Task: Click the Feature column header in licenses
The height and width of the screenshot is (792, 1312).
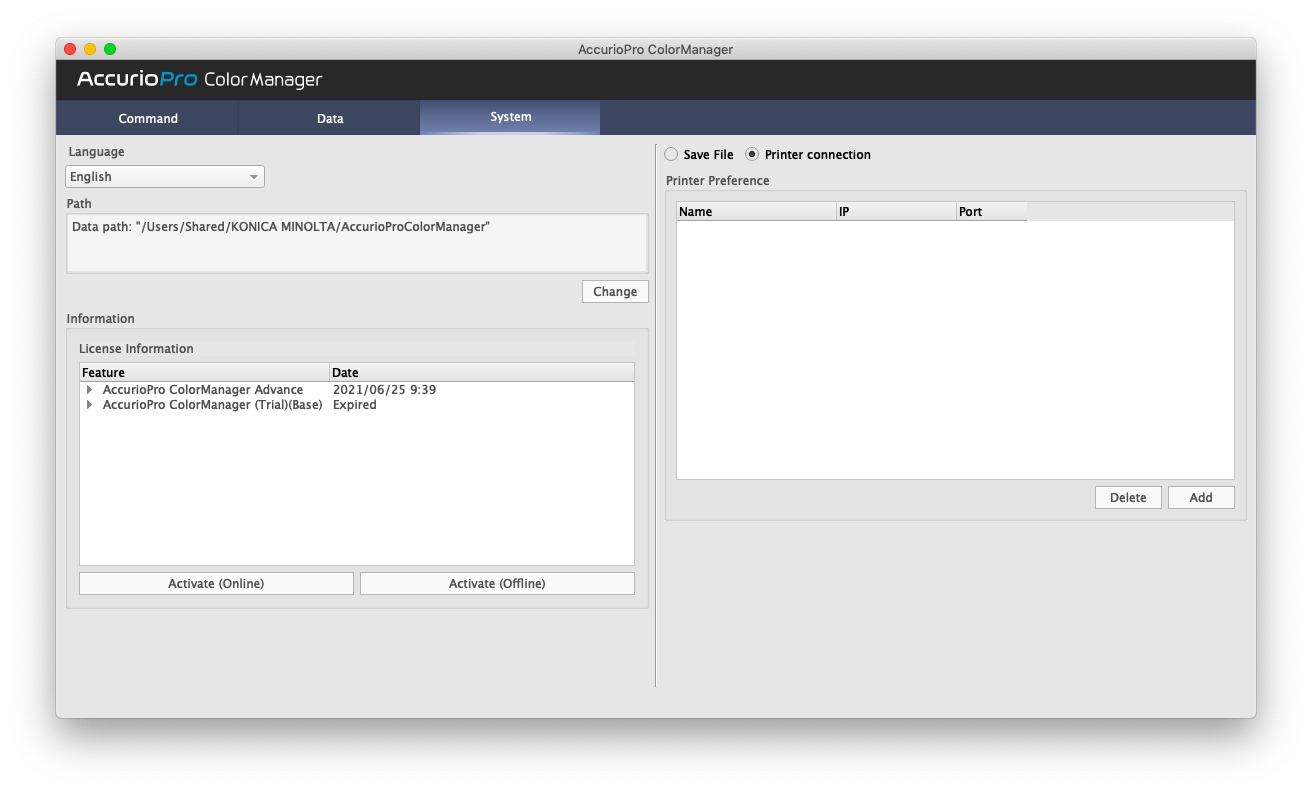Action: [204, 372]
